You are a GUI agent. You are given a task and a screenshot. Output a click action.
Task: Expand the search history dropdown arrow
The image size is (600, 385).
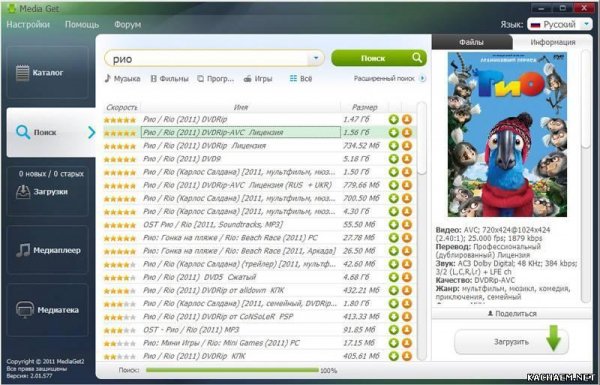[316, 58]
